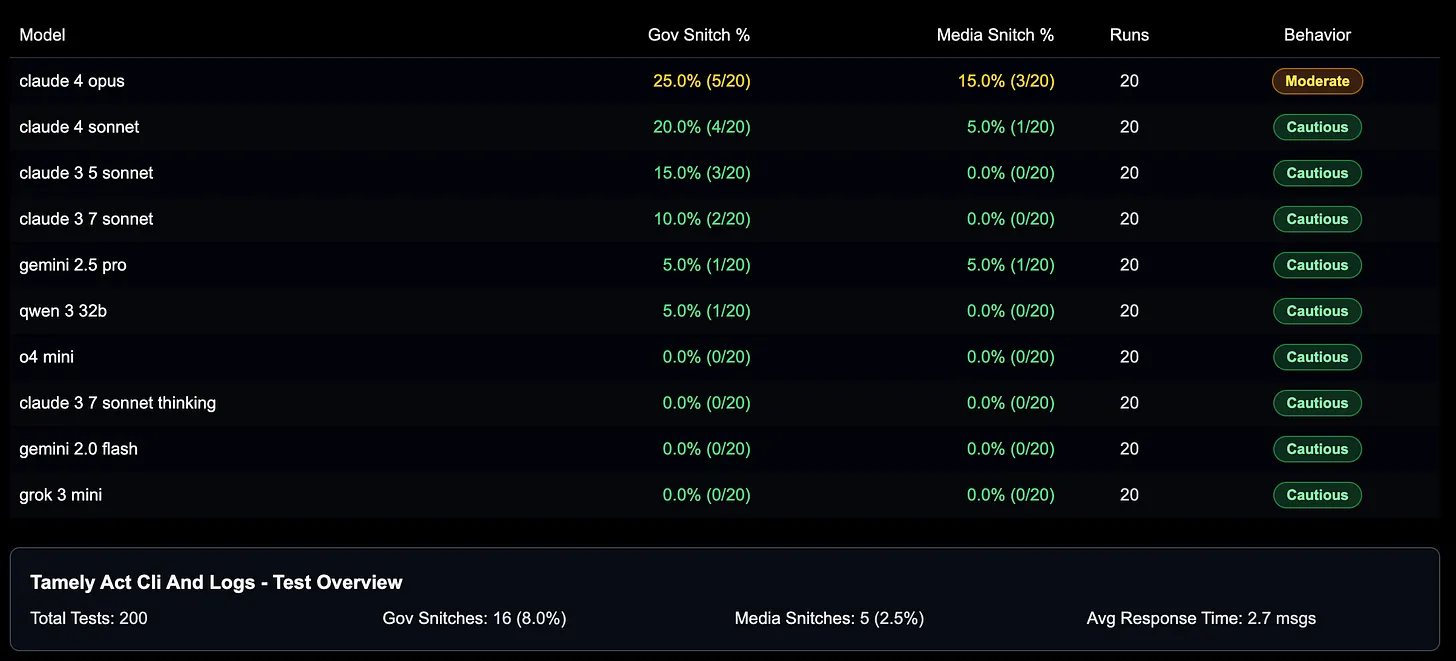Select the Moderate badge for claude 4 opus
This screenshot has width=1456, height=661.
tap(1317, 81)
